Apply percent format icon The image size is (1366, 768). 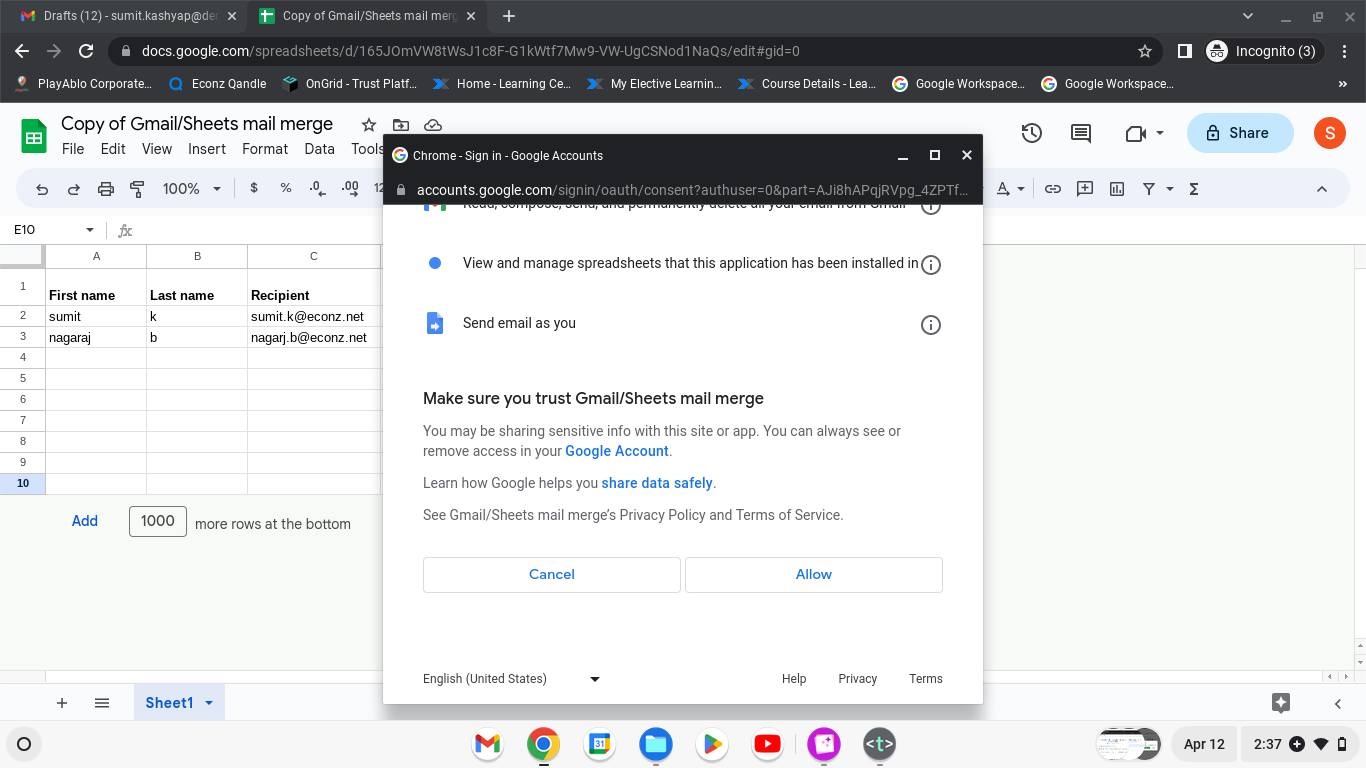[x=286, y=188]
